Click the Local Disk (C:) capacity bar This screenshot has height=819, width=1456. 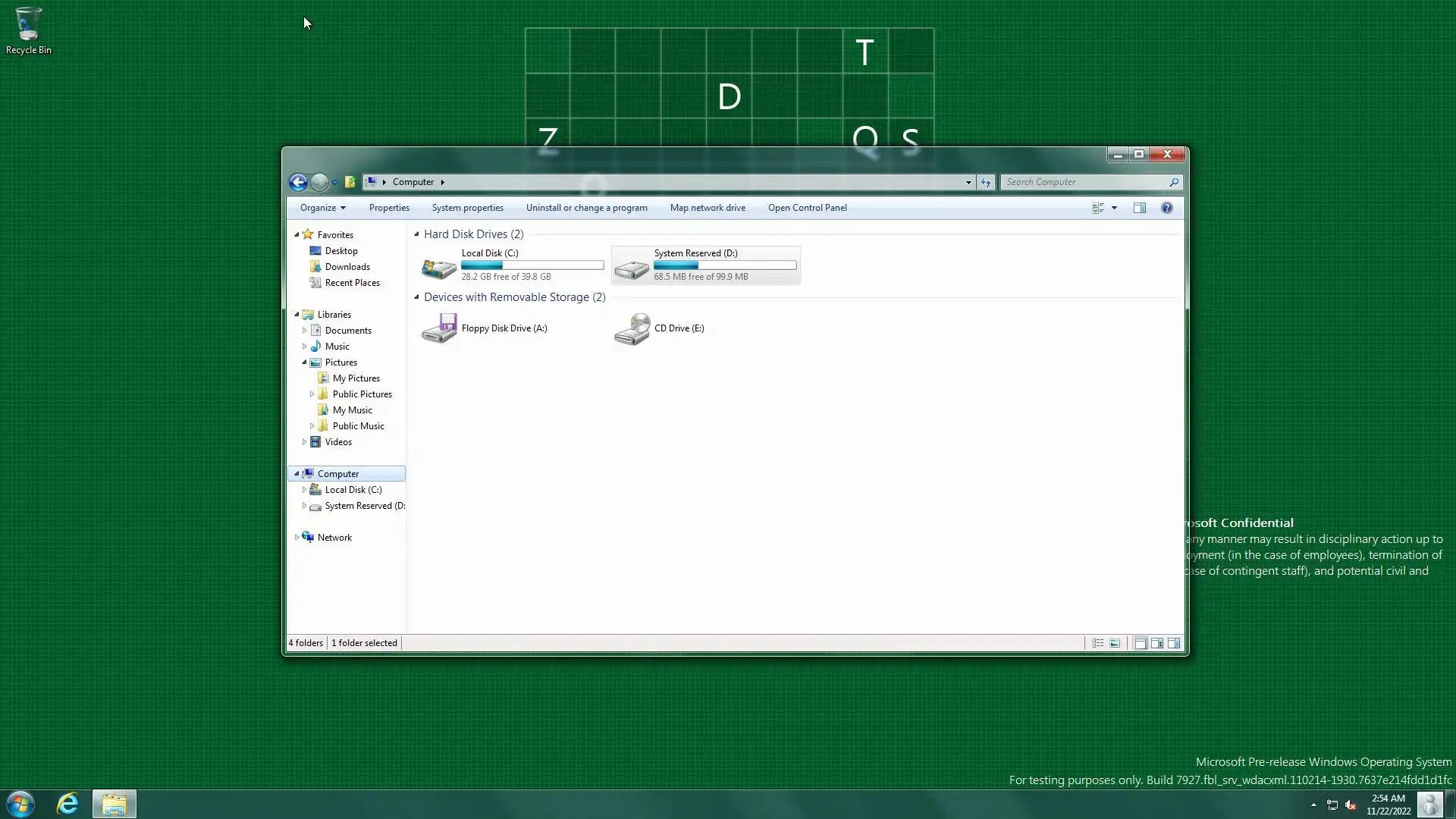[532, 265]
